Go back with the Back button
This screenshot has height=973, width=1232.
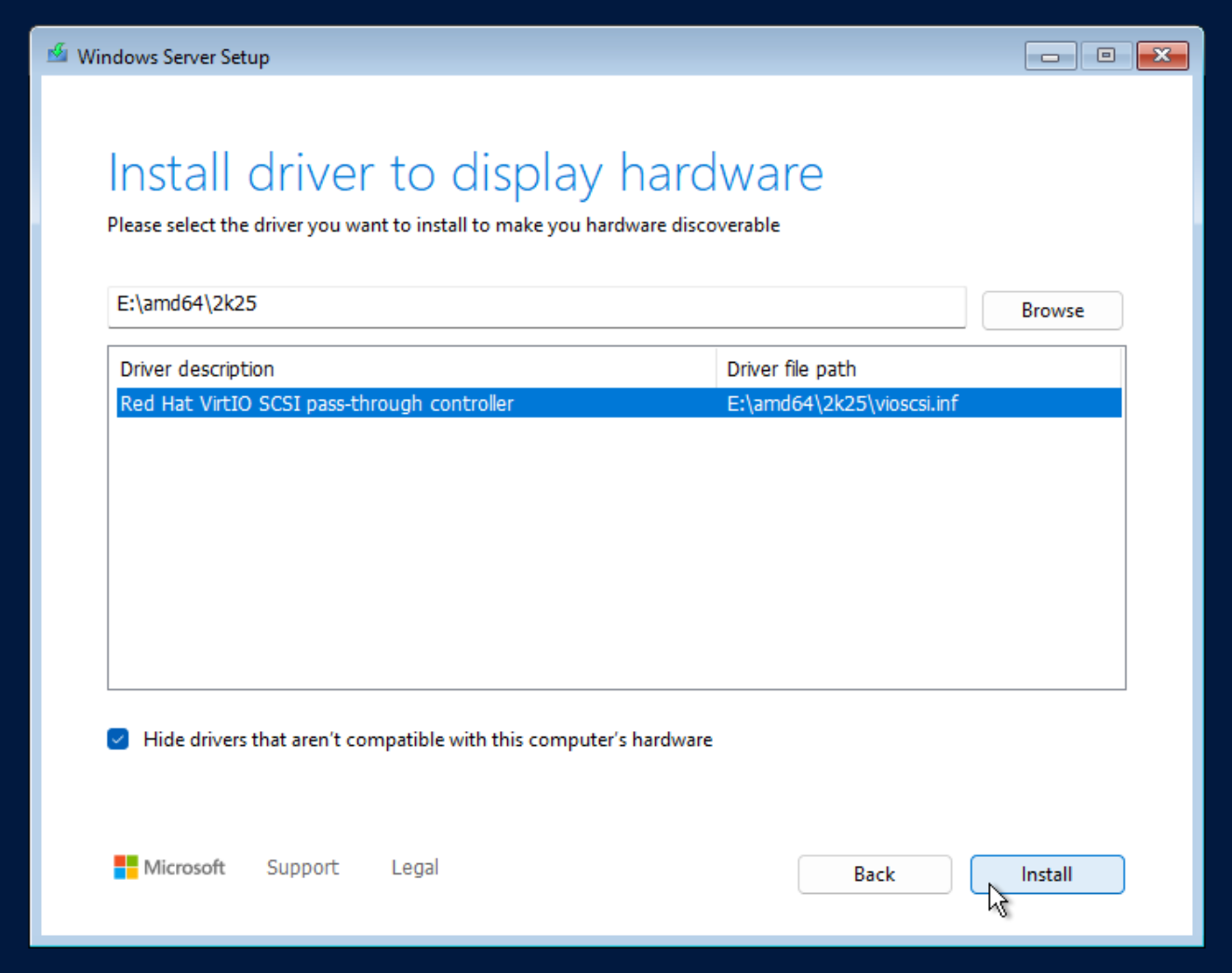[874, 874]
